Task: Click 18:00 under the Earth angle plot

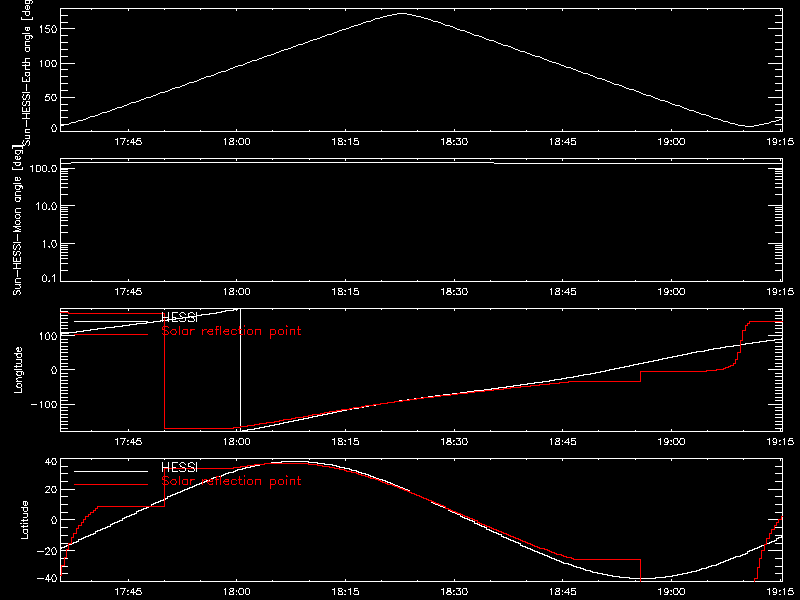Action: click(x=237, y=141)
